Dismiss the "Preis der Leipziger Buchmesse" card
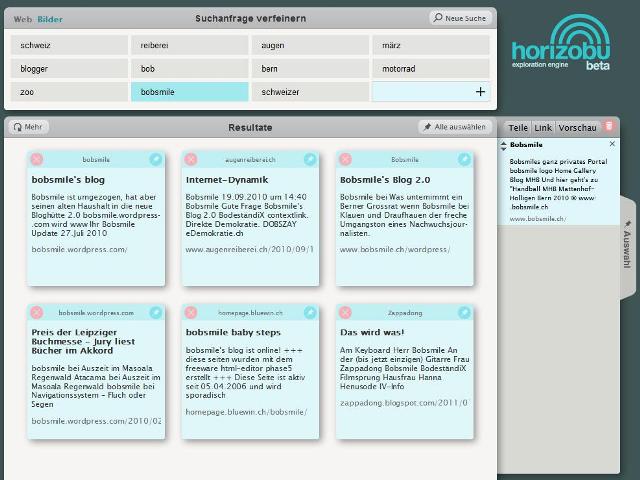Image resolution: width=640 pixels, height=480 pixels. point(37,313)
